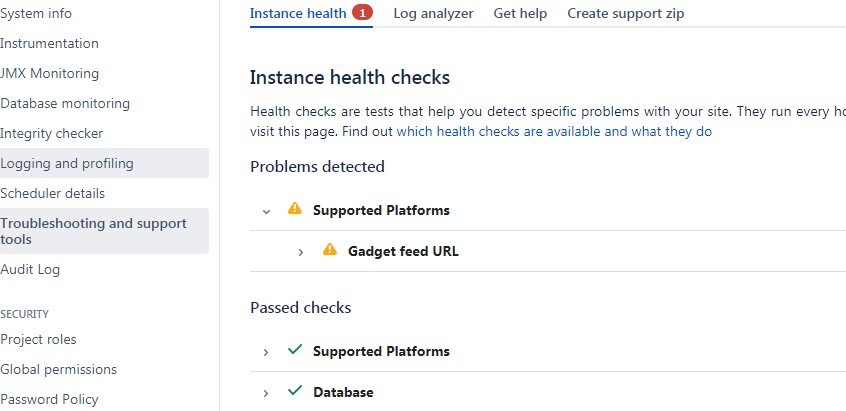Expand the Gadget feed URL details
The width and height of the screenshot is (846, 411).
pyautogui.click(x=301, y=252)
